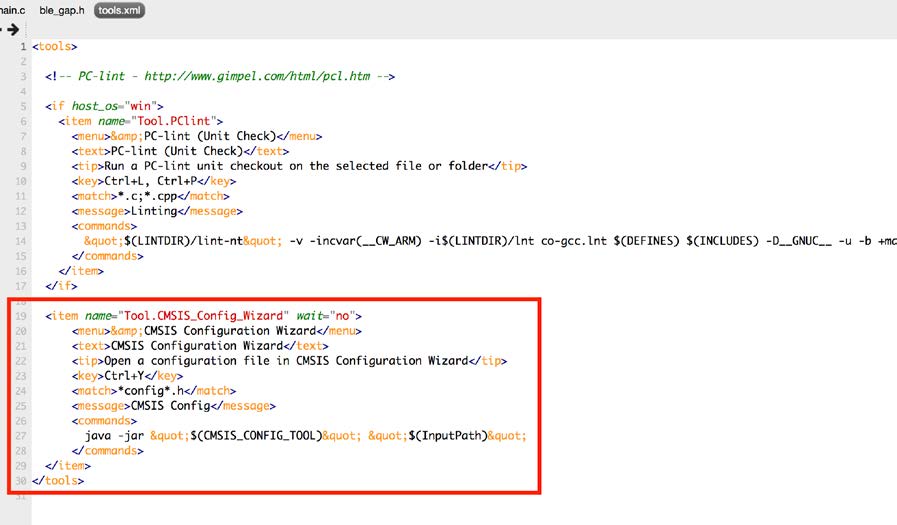Viewport: 897px width, 525px height.
Task: Click line number 14 in the gutter
Action: [x=21, y=241]
